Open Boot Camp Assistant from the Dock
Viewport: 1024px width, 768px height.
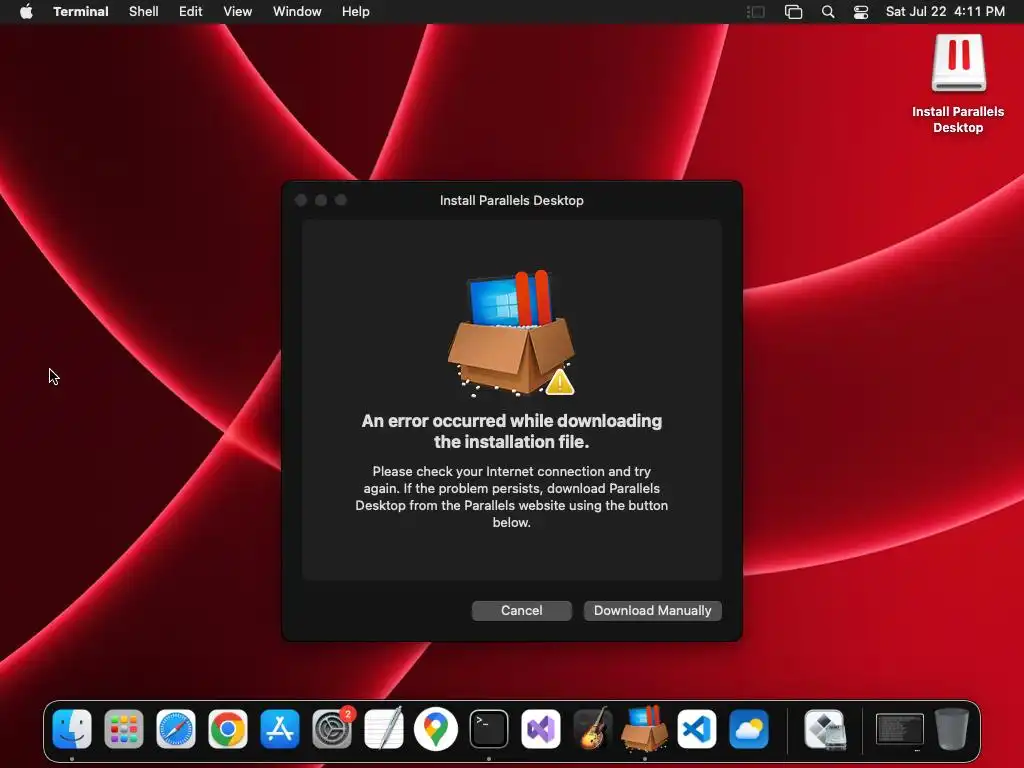[825, 729]
